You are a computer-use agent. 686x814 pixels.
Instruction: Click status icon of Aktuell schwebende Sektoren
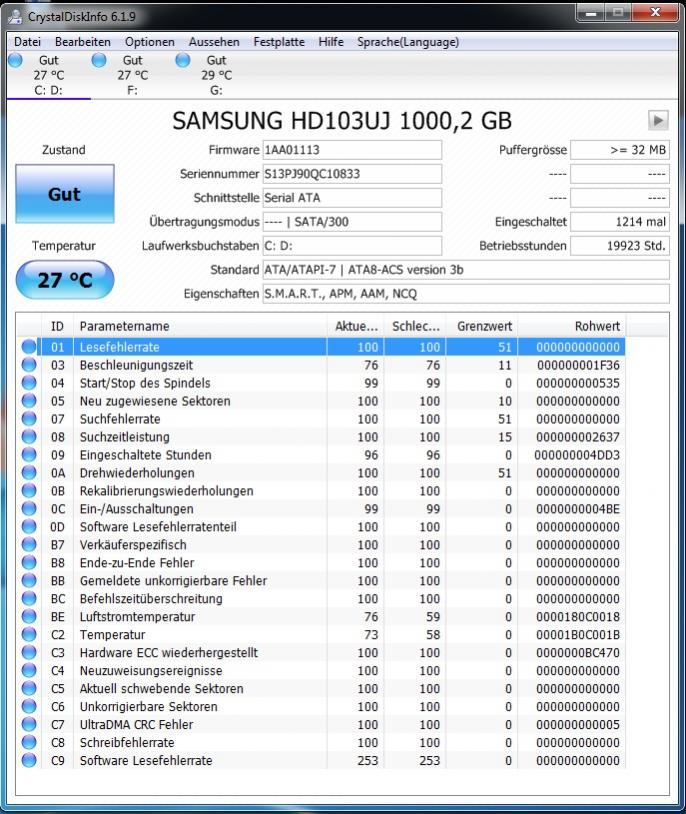pyautogui.click(x=29, y=688)
